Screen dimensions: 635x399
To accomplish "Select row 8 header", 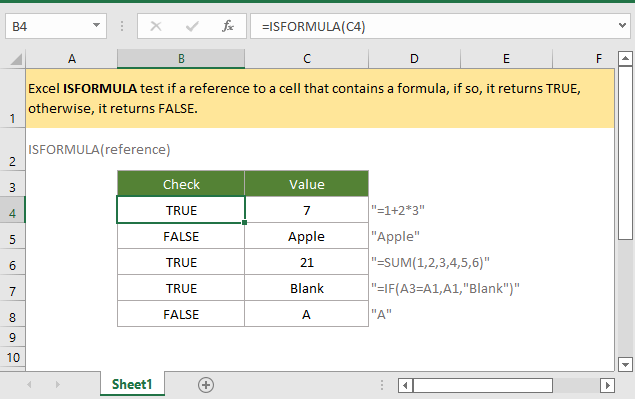I will point(13,314).
